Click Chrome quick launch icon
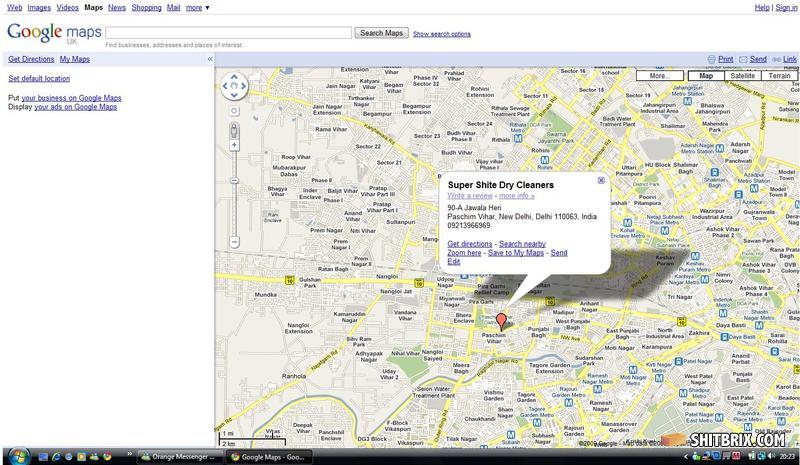Image resolution: width=800 pixels, height=465 pixels. click(x=107, y=457)
